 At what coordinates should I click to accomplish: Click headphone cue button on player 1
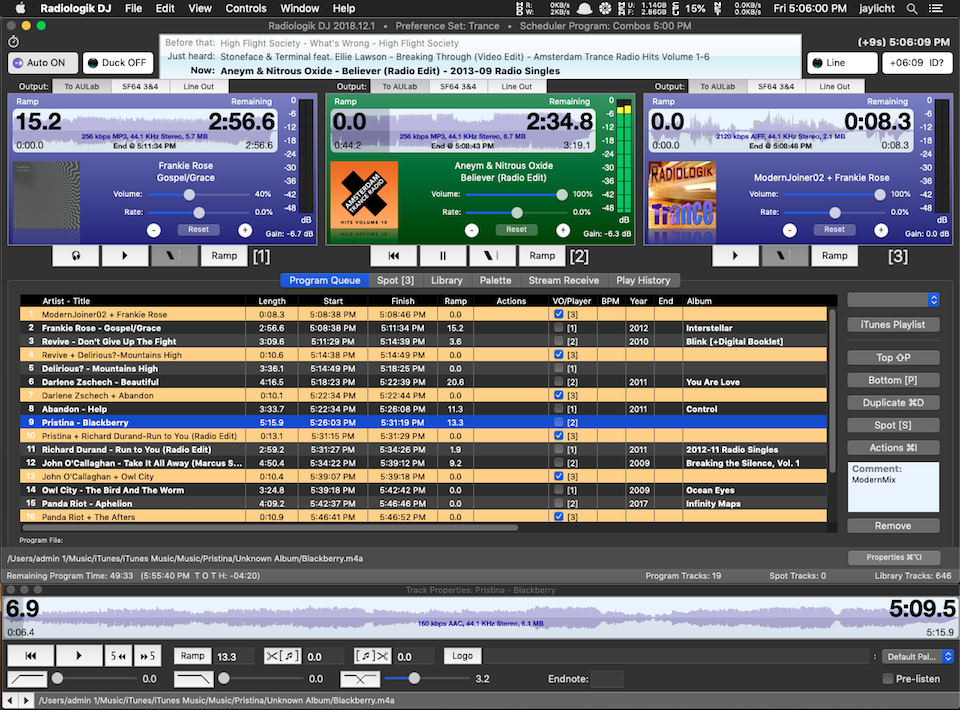pyautogui.click(x=76, y=256)
